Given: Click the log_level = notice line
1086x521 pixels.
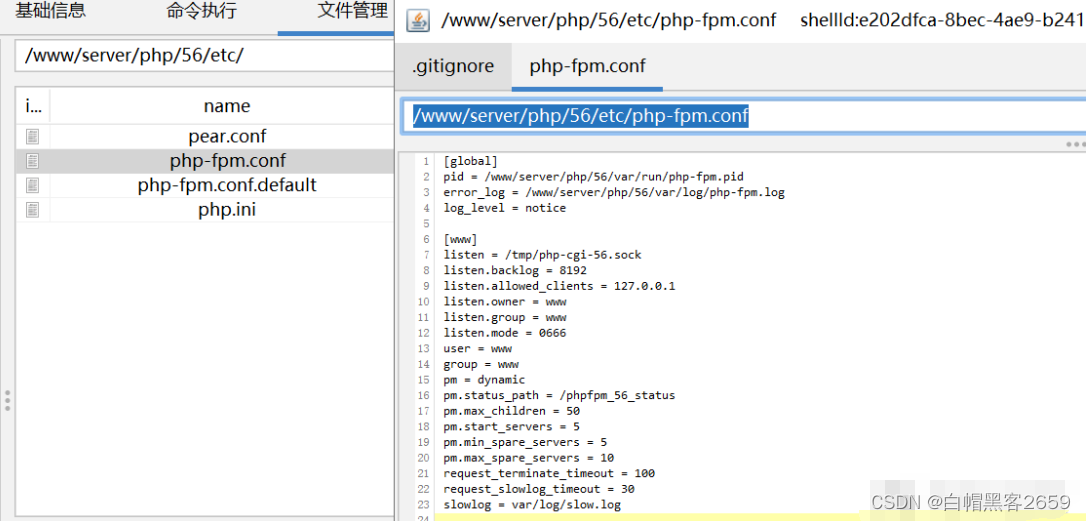Looking at the screenshot, I should tap(504, 208).
